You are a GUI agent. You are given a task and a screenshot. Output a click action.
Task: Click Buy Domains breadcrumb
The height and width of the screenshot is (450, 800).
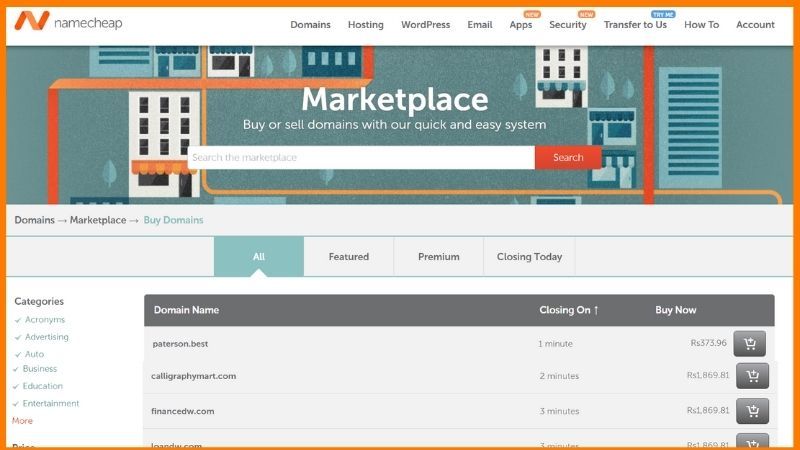[x=173, y=220]
